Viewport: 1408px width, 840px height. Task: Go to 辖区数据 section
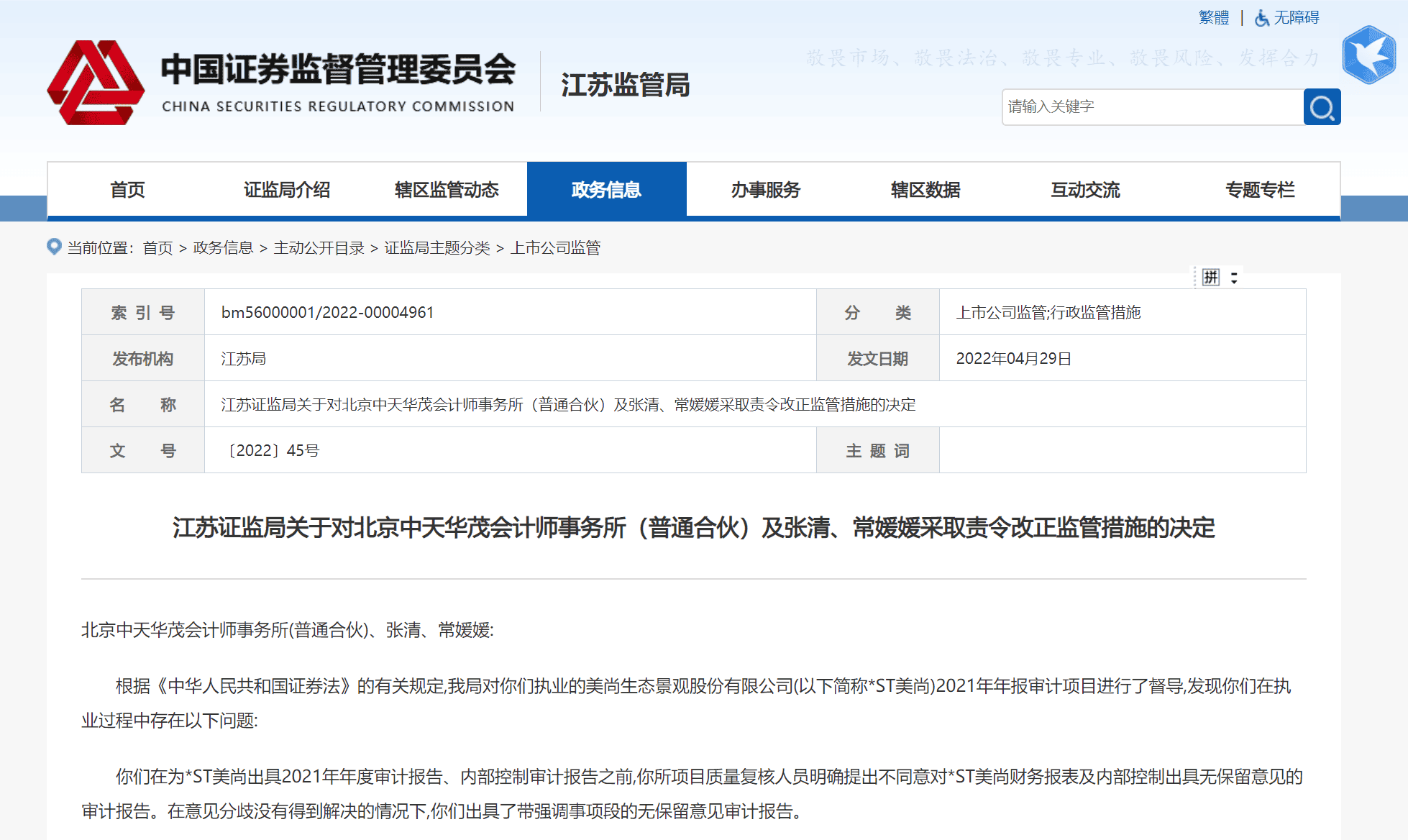pos(925,190)
